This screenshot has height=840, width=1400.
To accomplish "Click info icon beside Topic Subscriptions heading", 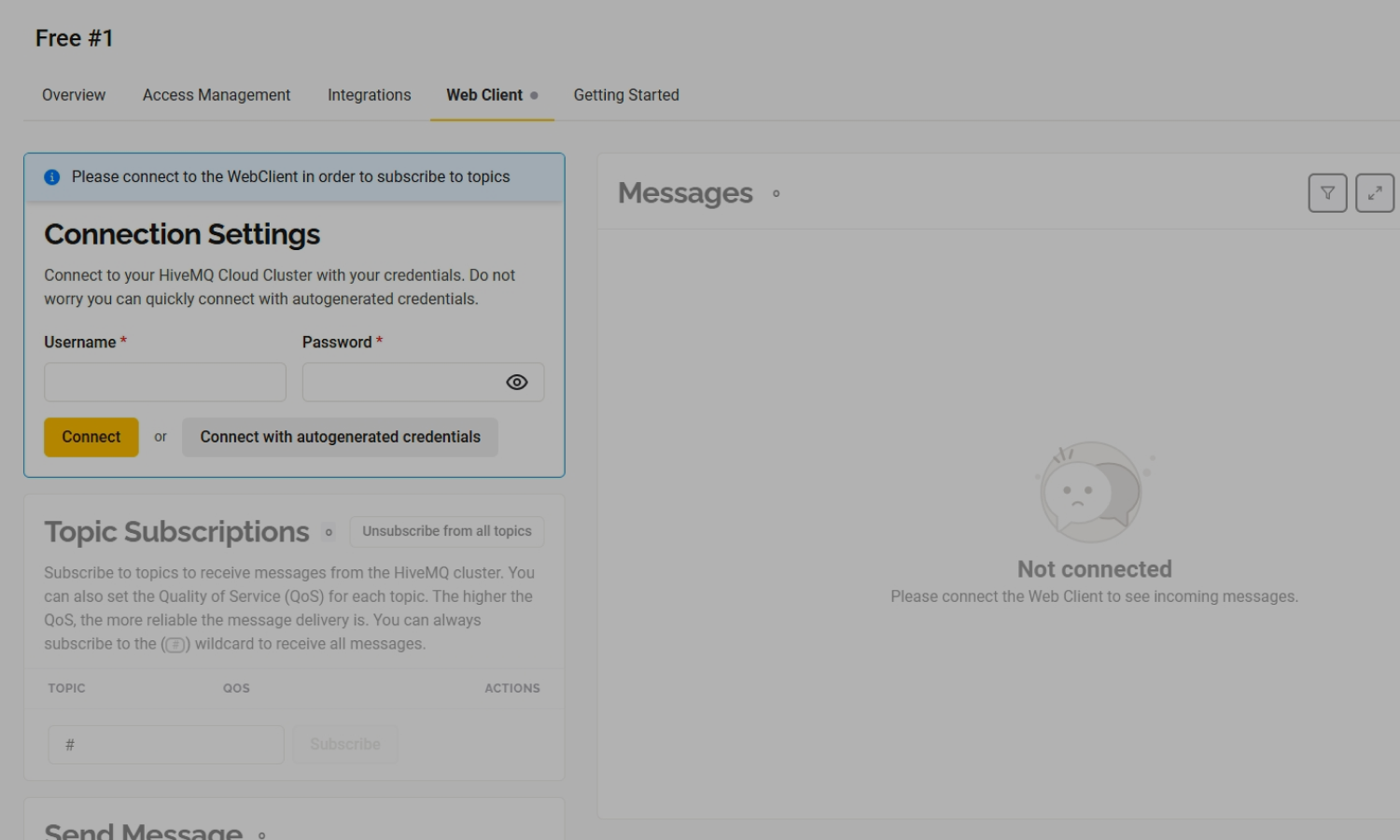I will point(329,532).
